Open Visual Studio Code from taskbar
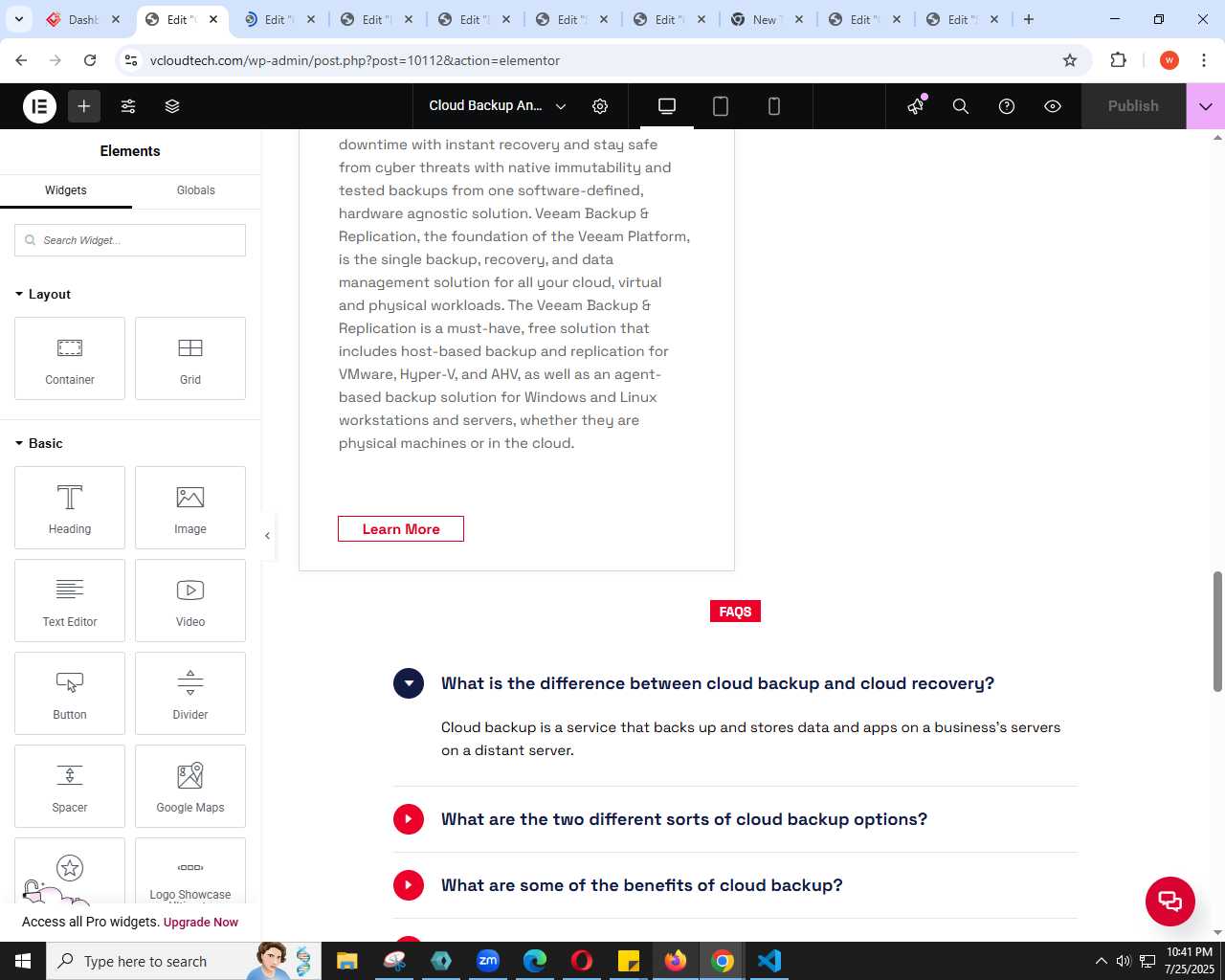 point(769,961)
